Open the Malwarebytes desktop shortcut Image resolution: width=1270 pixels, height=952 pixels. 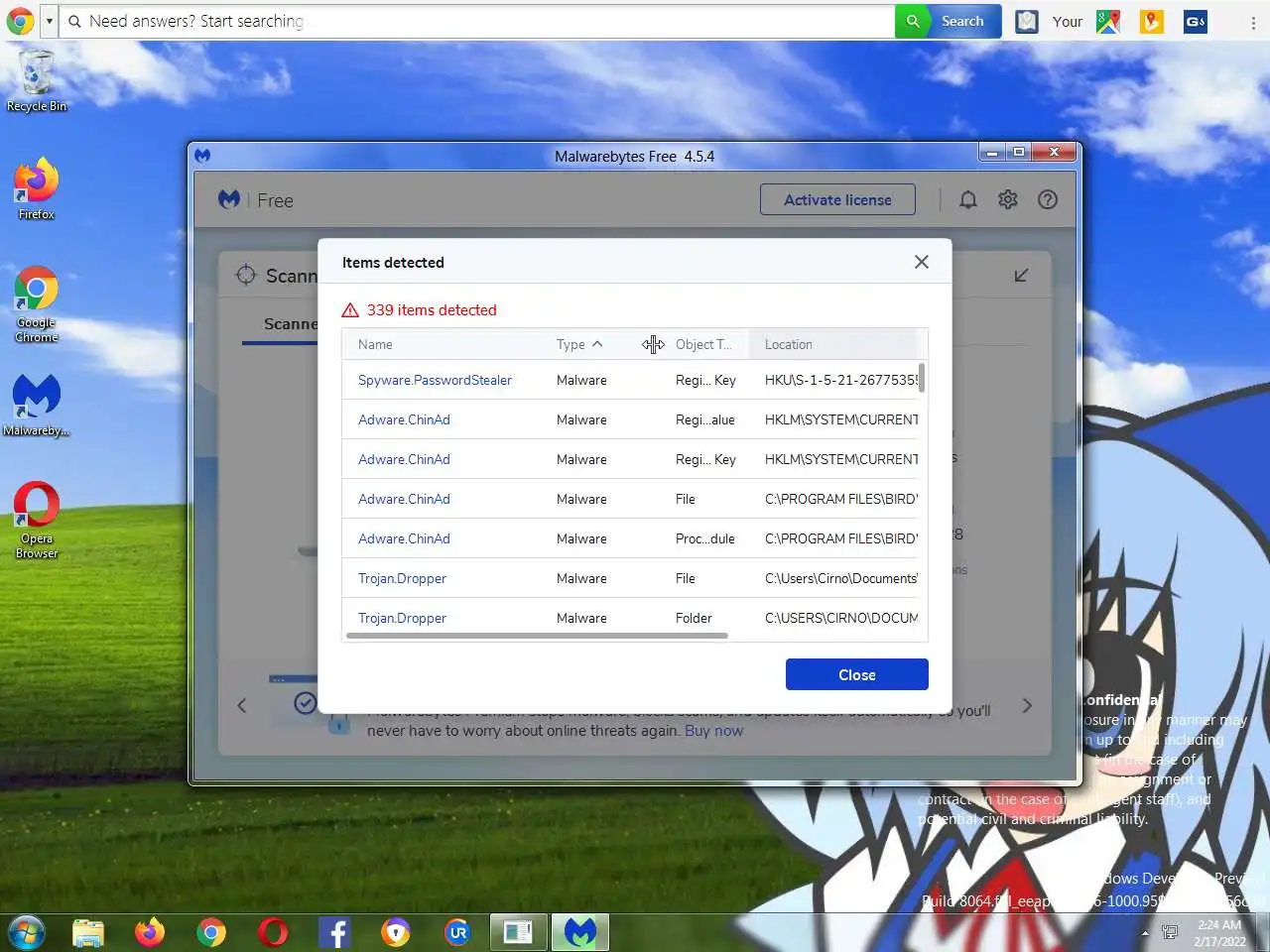(x=37, y=405)
